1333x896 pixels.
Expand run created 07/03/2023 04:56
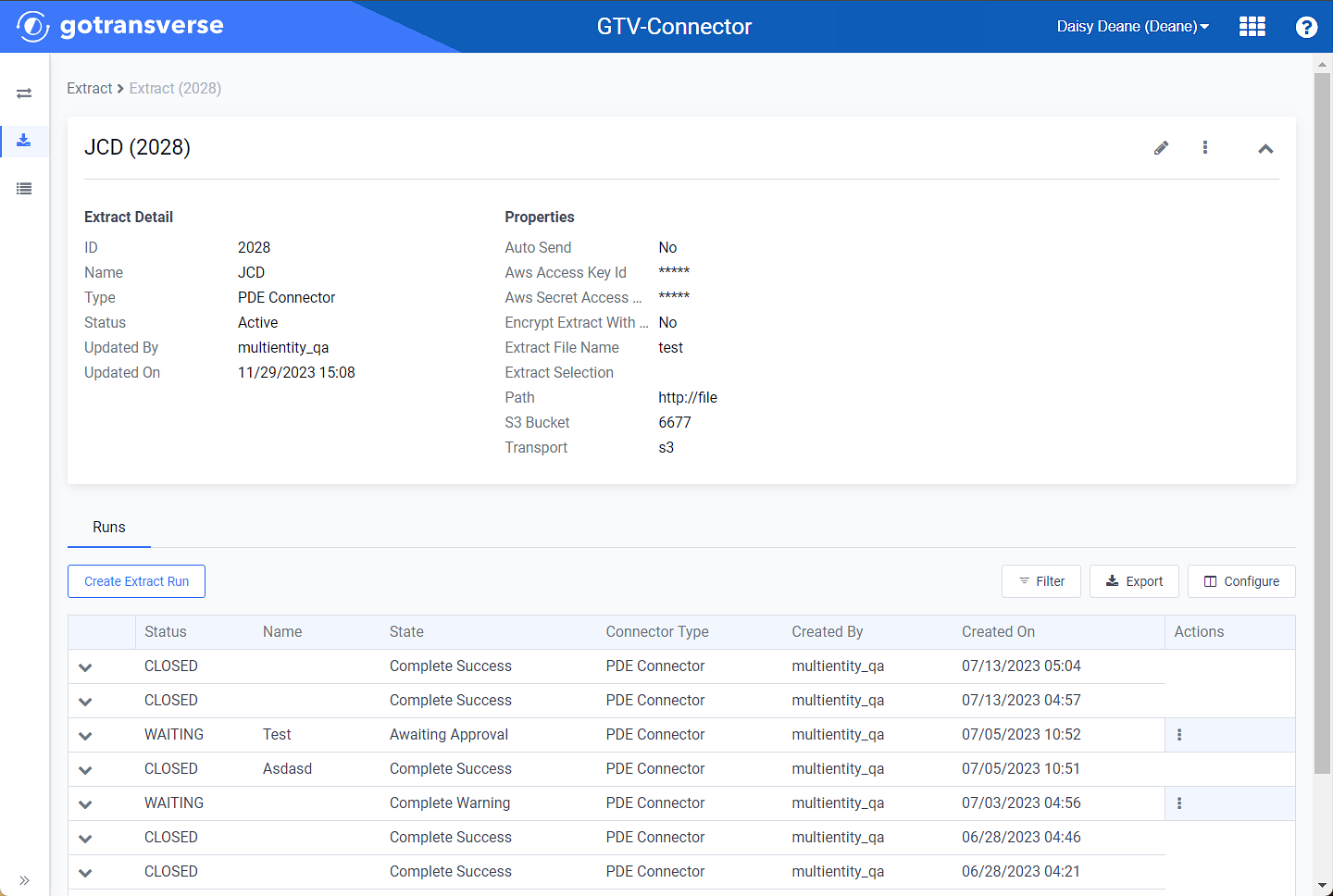click(x=85, y=804)
